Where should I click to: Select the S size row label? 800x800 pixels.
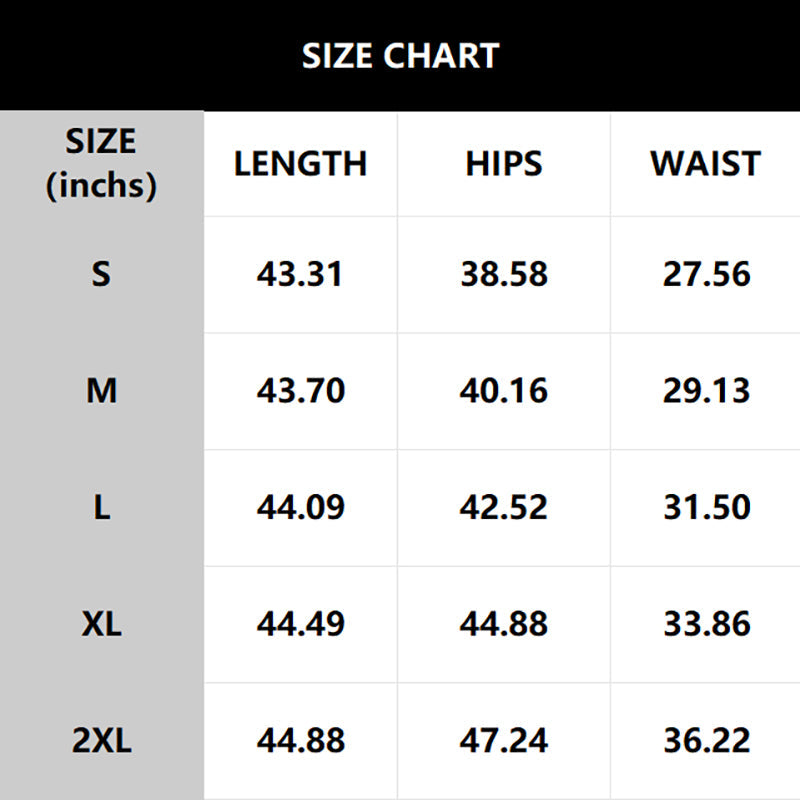(101, 274)
